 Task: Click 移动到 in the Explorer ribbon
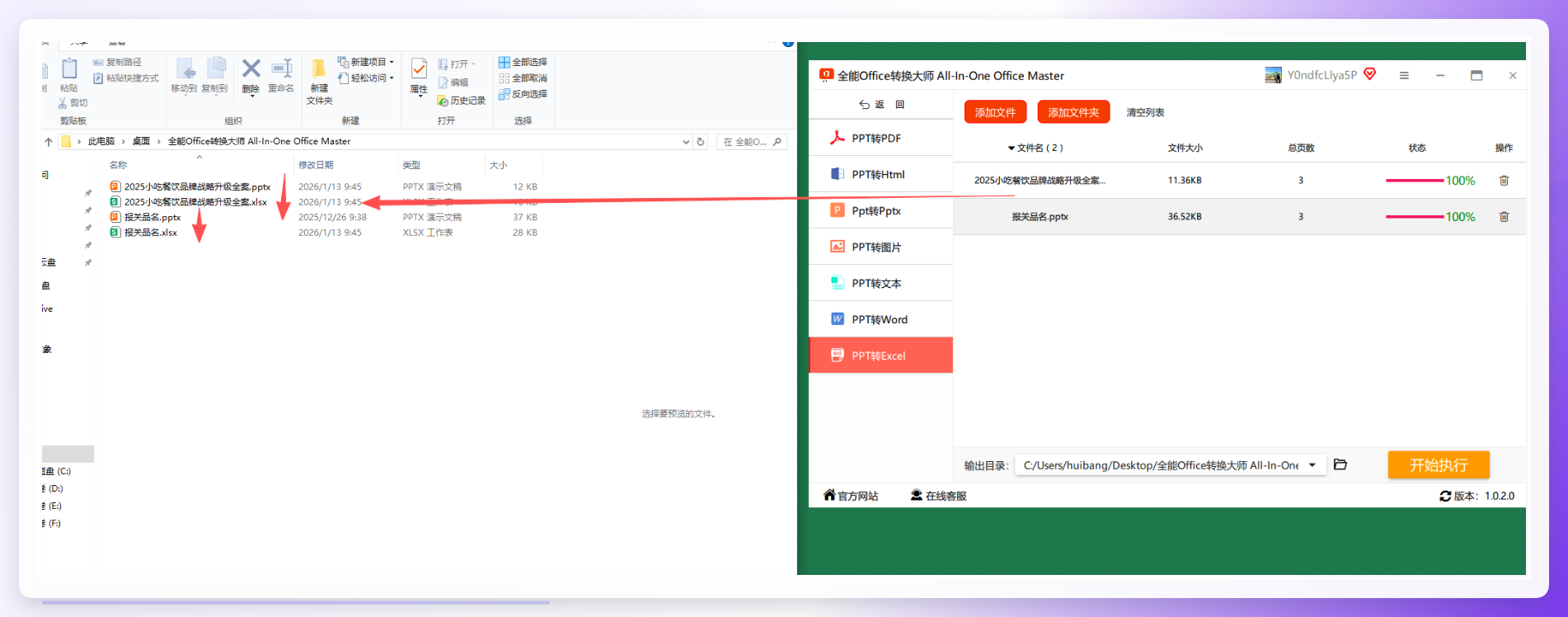click(184, 76)
